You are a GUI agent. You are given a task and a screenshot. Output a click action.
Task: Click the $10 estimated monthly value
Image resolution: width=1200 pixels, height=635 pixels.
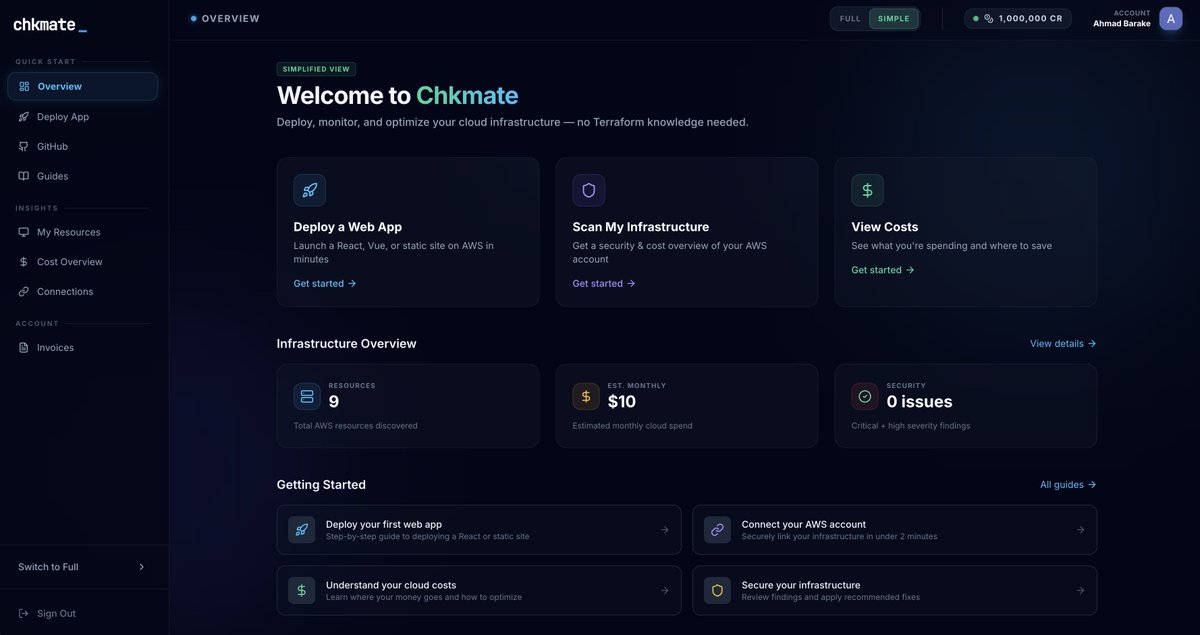[622, 401]
